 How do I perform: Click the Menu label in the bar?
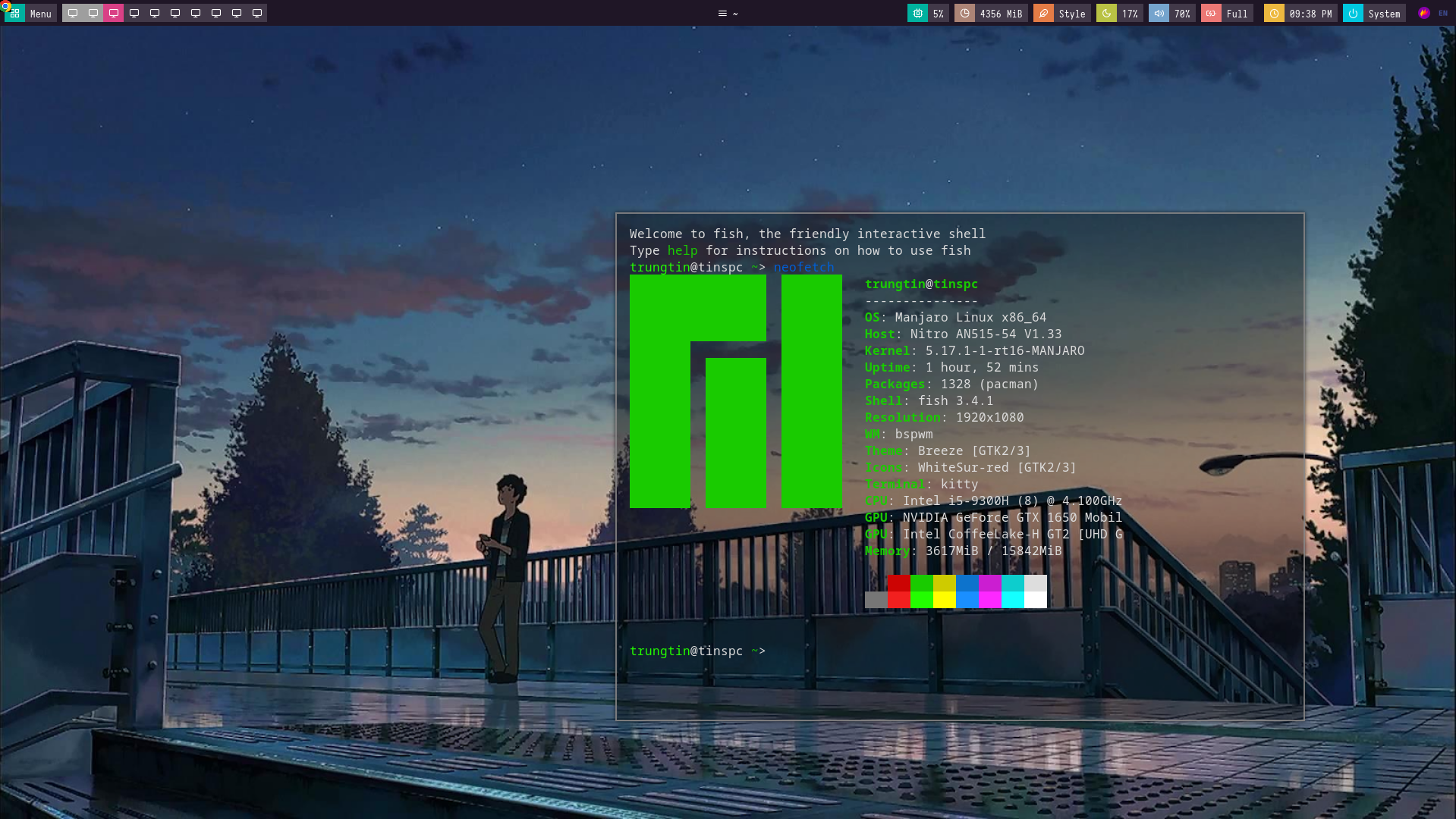click(41, 14)
